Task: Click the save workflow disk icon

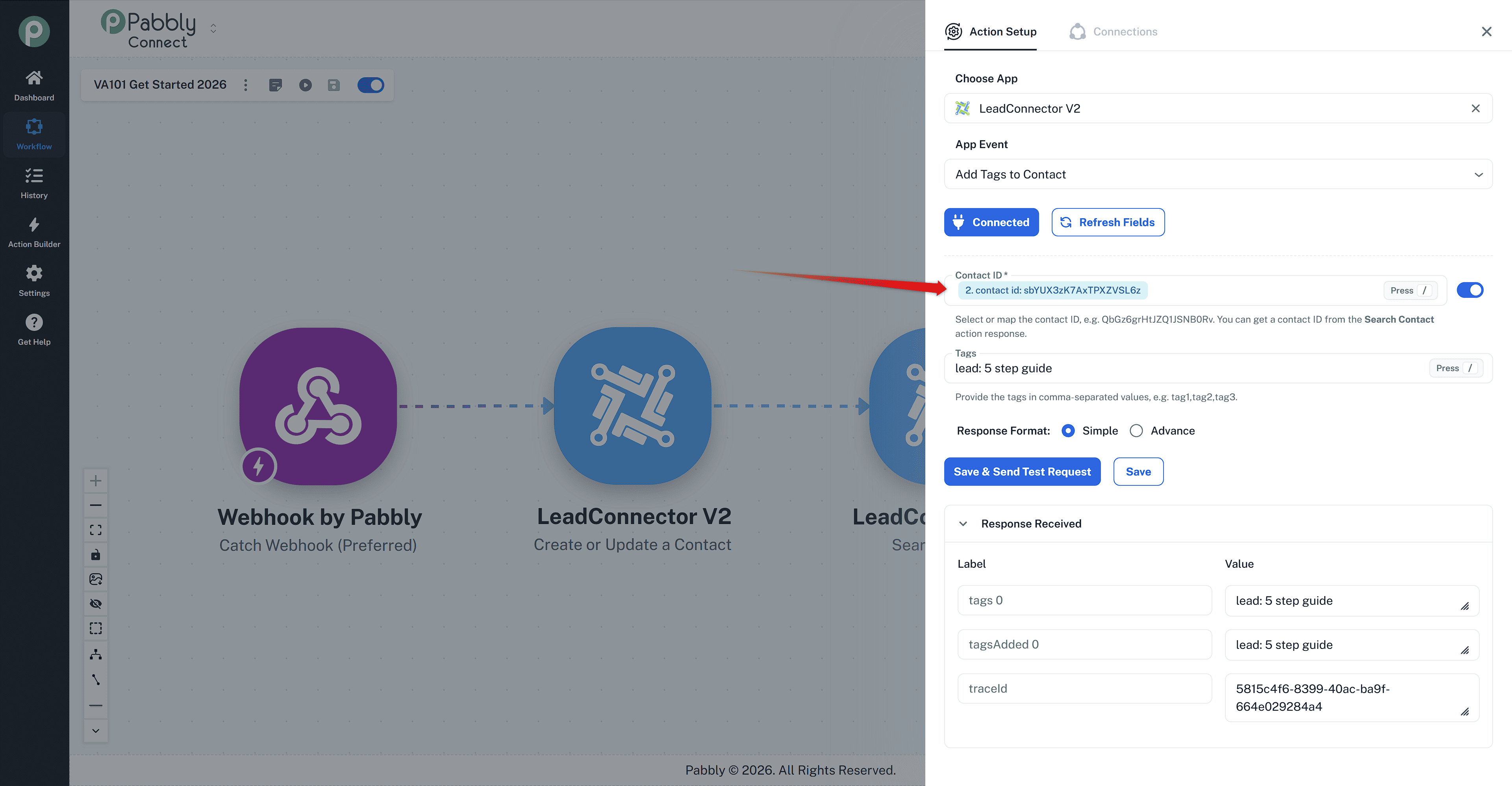Action: click(334, 85)
